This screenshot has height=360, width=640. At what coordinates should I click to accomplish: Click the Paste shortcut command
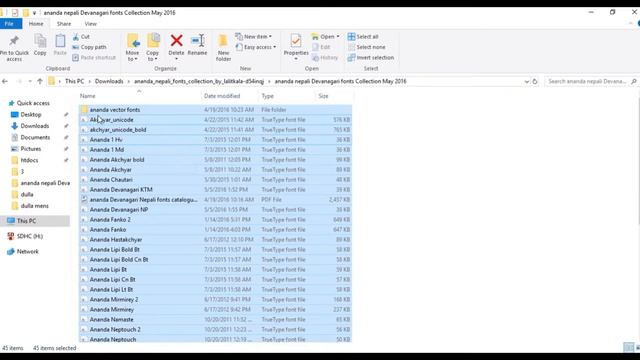94,58
